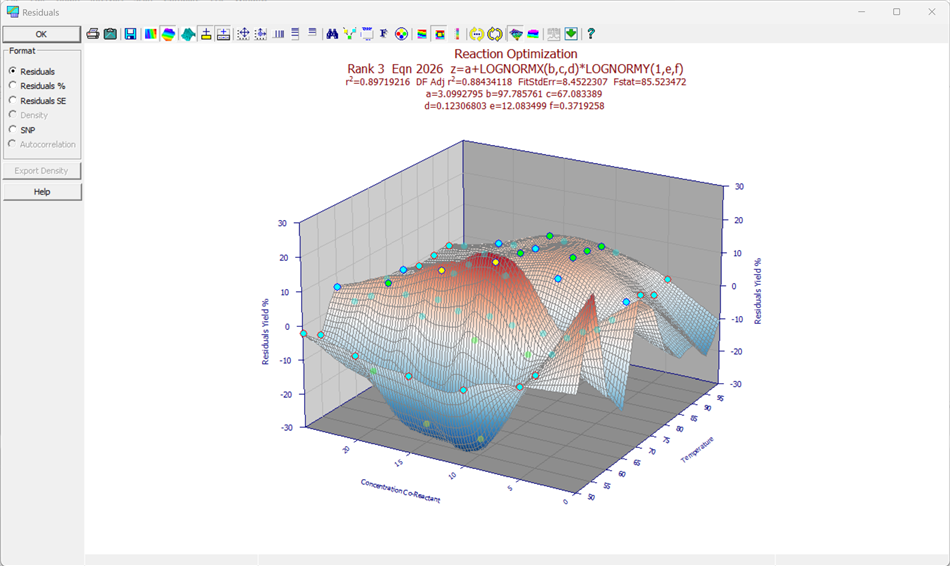Open Help from the left panel button
The width and height of the screenshot is (950, 566).
(42, 191)
